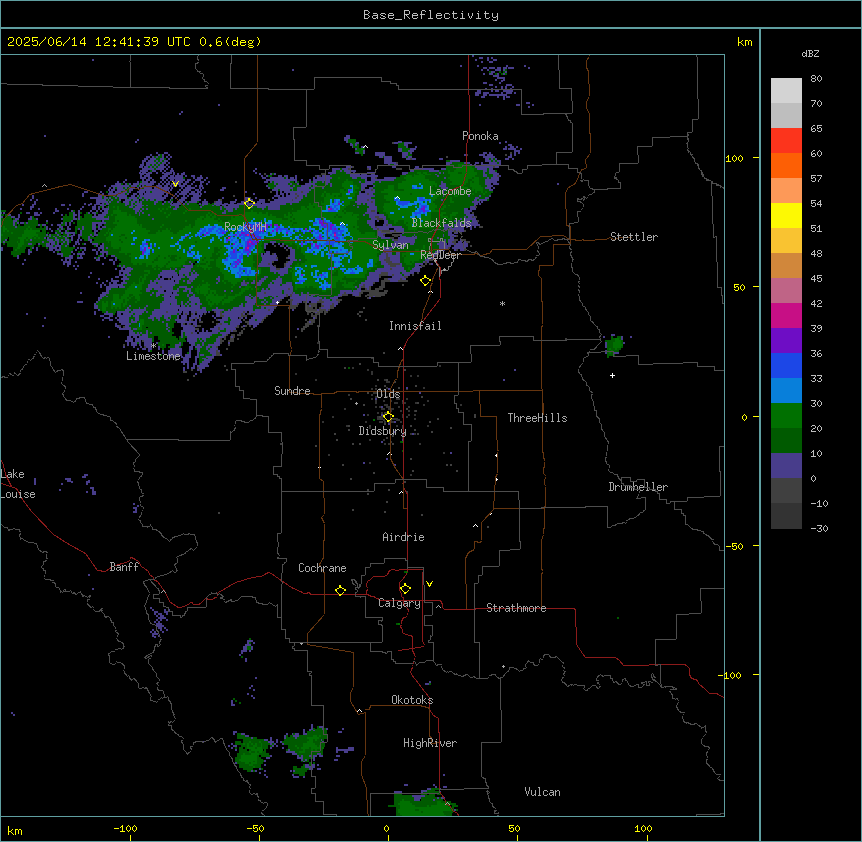Image resolution: width=862 pixels, height=842 pixels.
Task: Click the km unit label at top right
Action: 744,42
